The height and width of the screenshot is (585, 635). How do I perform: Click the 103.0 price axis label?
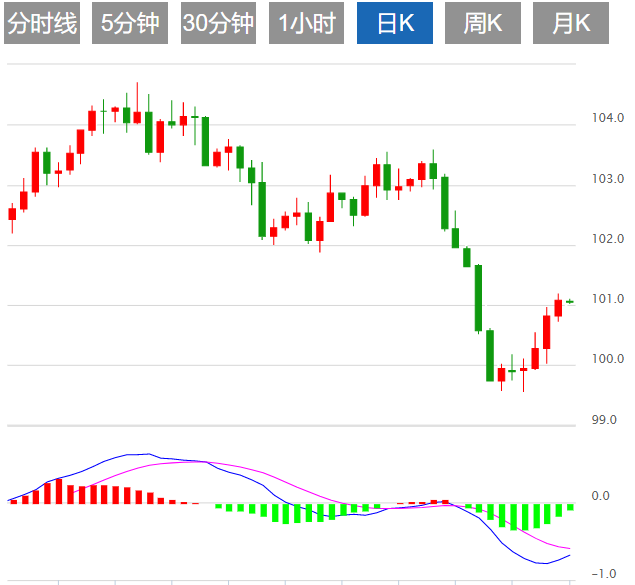pos(607,179)
